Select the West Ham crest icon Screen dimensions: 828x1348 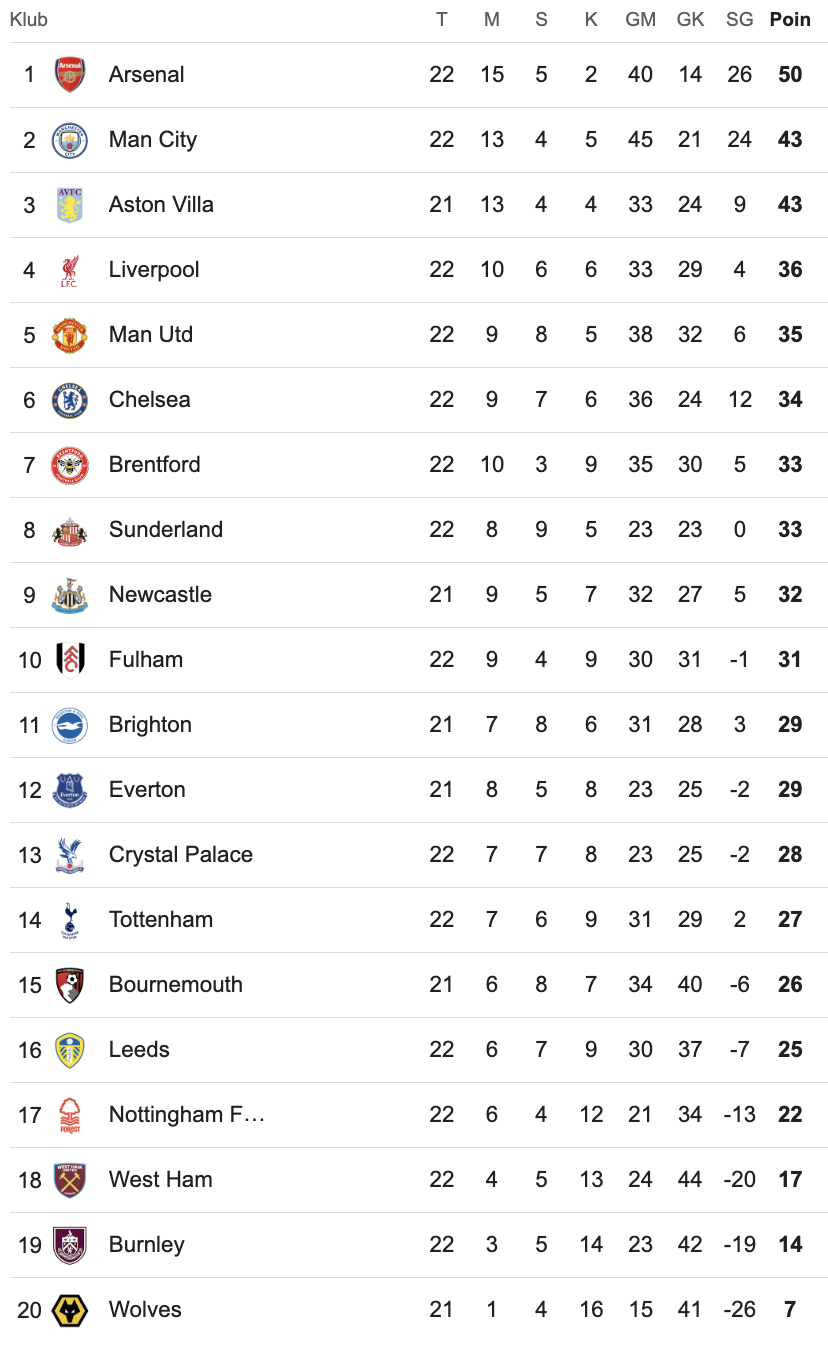tap(70, 1180)
